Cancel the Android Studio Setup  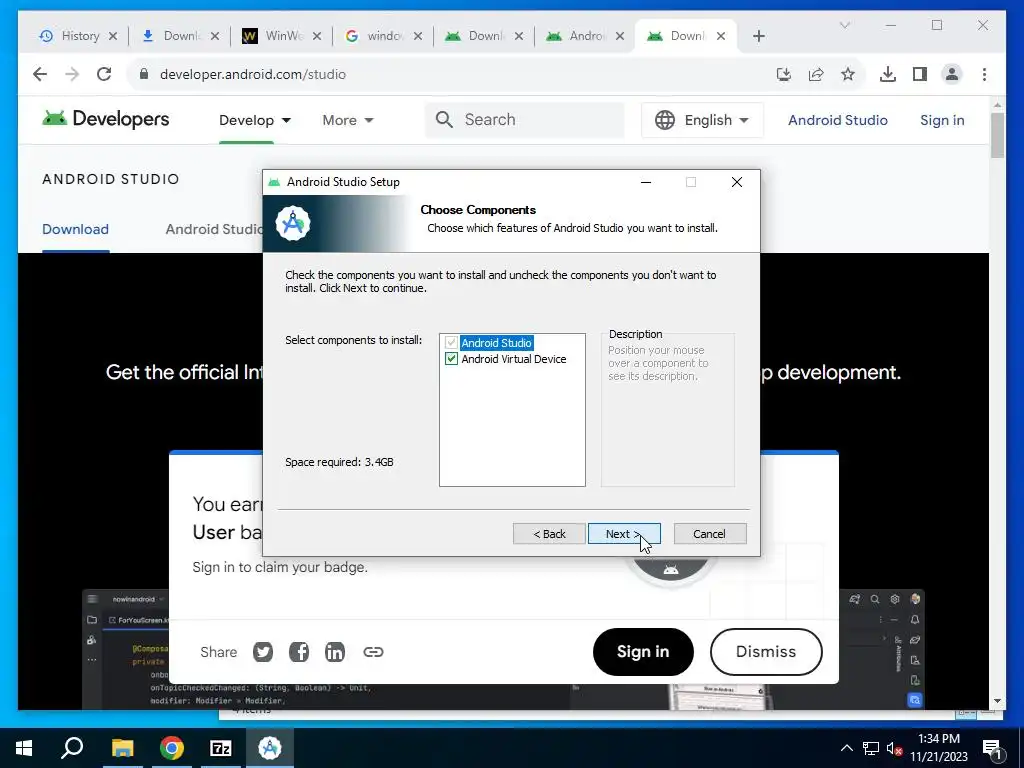tap(709, 534)
